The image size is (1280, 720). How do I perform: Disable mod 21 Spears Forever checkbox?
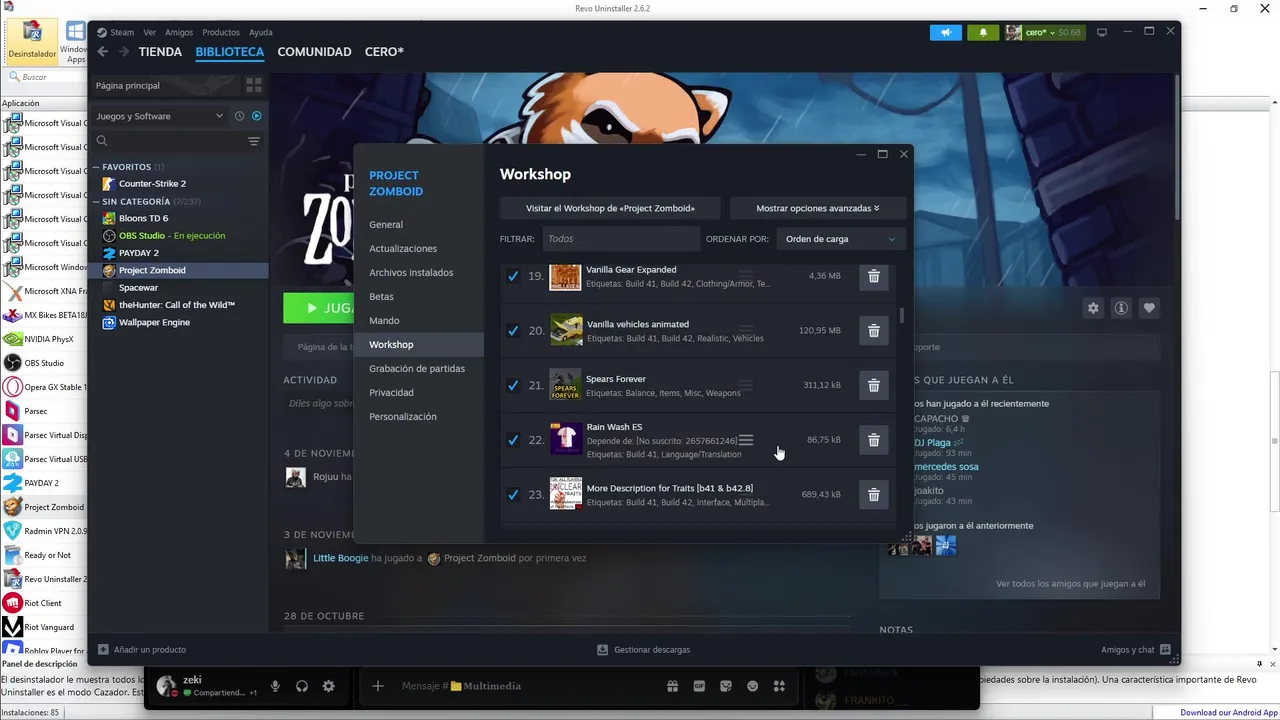click(x=513, y=385)
